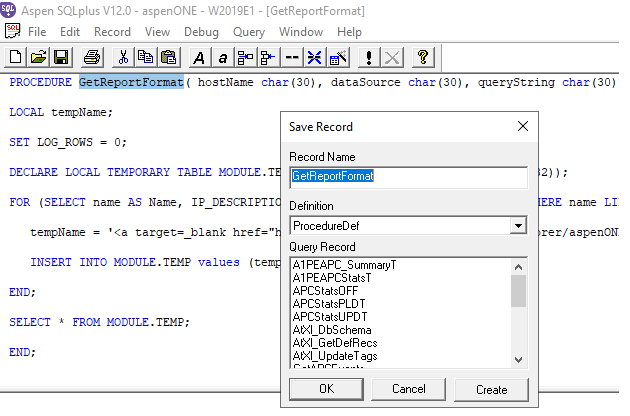The width and height of the screenshot is (630, 416).
Task: Click the yellow Help question mark icon
Action: click(x=423, y=57)
